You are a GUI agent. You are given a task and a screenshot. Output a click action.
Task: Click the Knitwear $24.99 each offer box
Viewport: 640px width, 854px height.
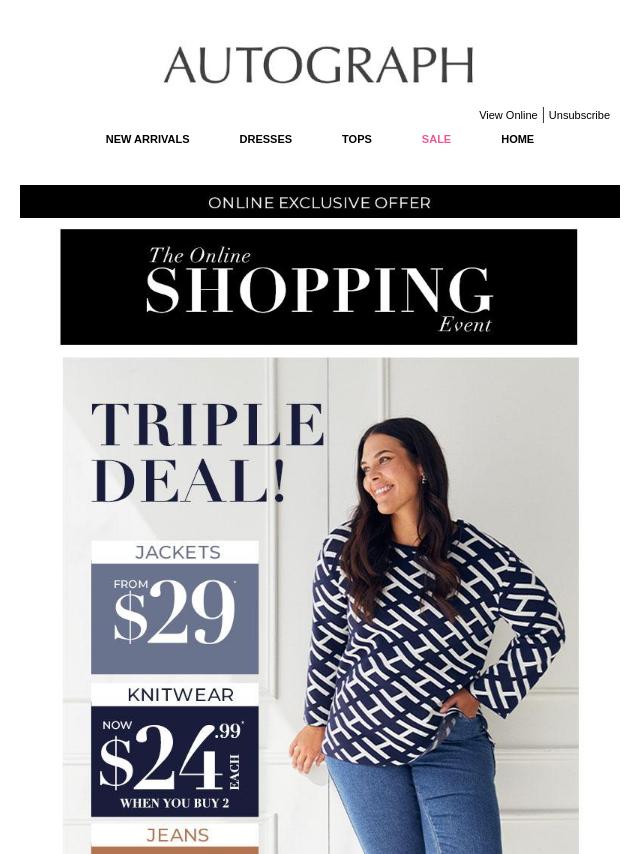(x=175, y=761)
